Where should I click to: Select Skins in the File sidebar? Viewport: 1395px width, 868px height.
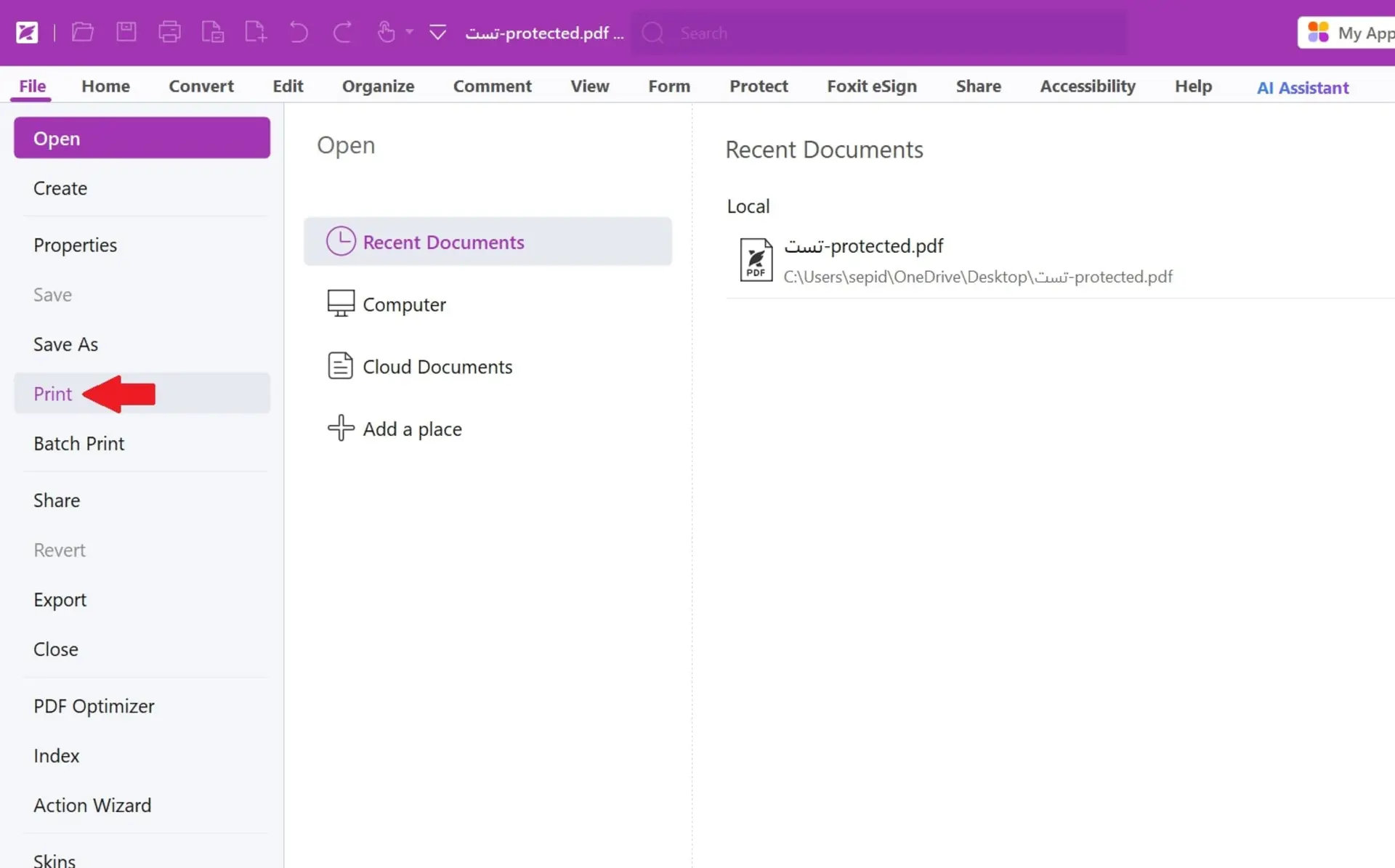click(x=142, y=859)
